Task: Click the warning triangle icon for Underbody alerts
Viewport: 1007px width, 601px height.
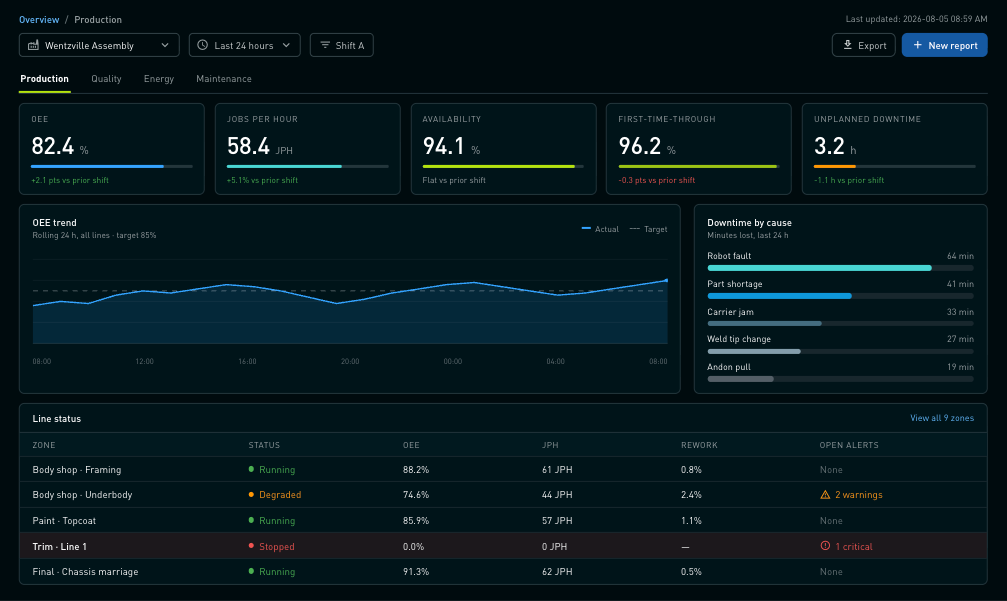Action: (x=825, y=494)
